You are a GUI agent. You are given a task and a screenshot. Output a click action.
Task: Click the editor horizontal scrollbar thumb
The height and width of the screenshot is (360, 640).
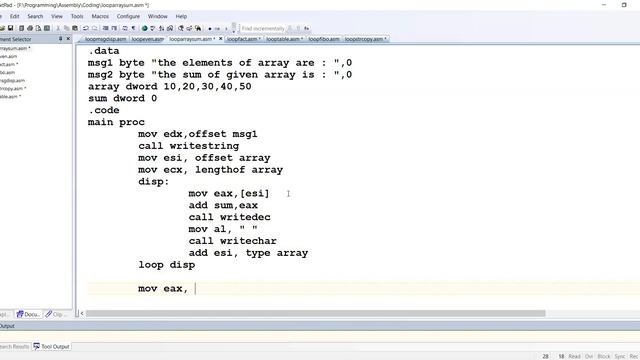[316, 313]
